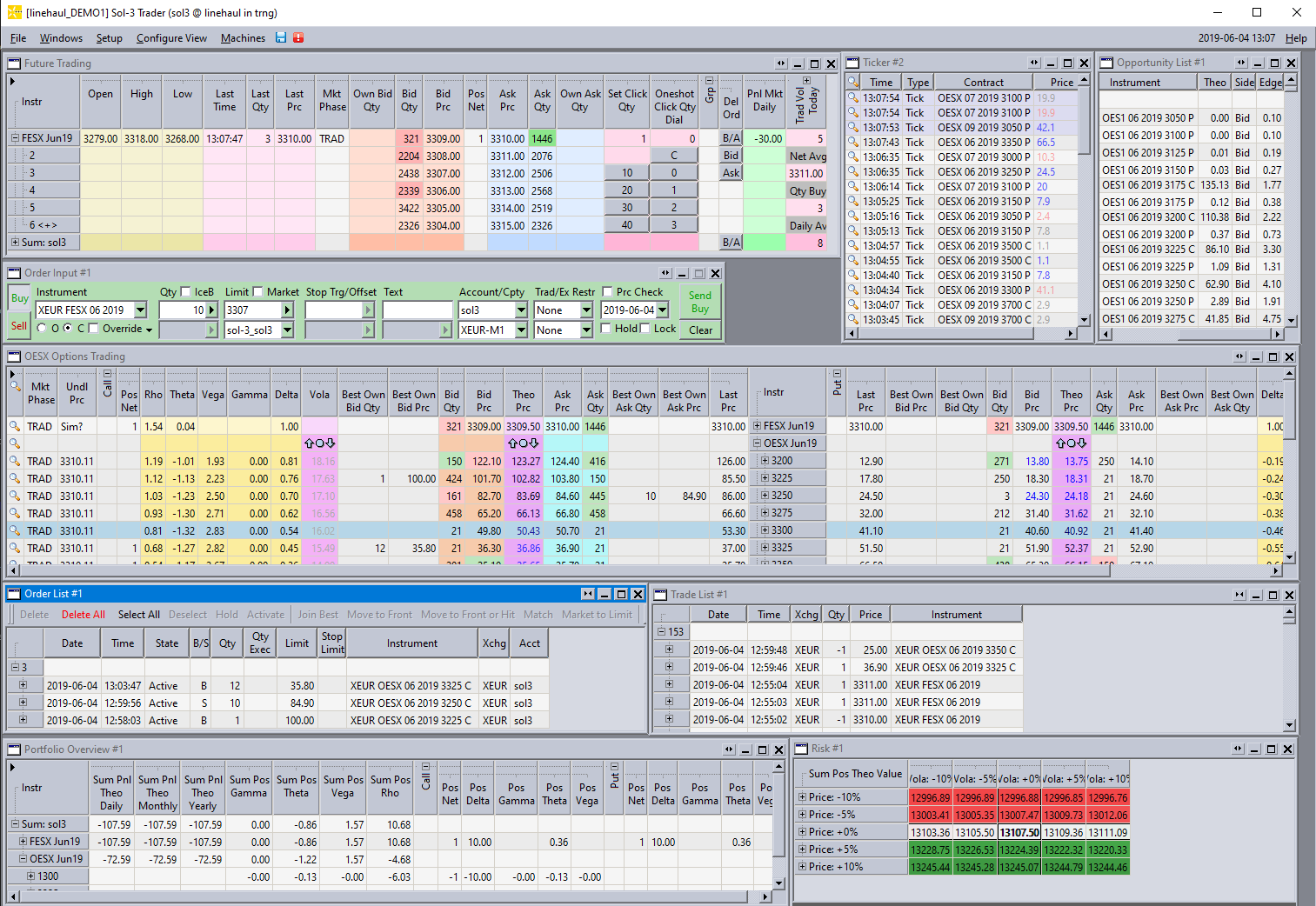The image size is (1316, 906).
Task: Click the Order List #1 panel window icon
Action: pos(14,594)
